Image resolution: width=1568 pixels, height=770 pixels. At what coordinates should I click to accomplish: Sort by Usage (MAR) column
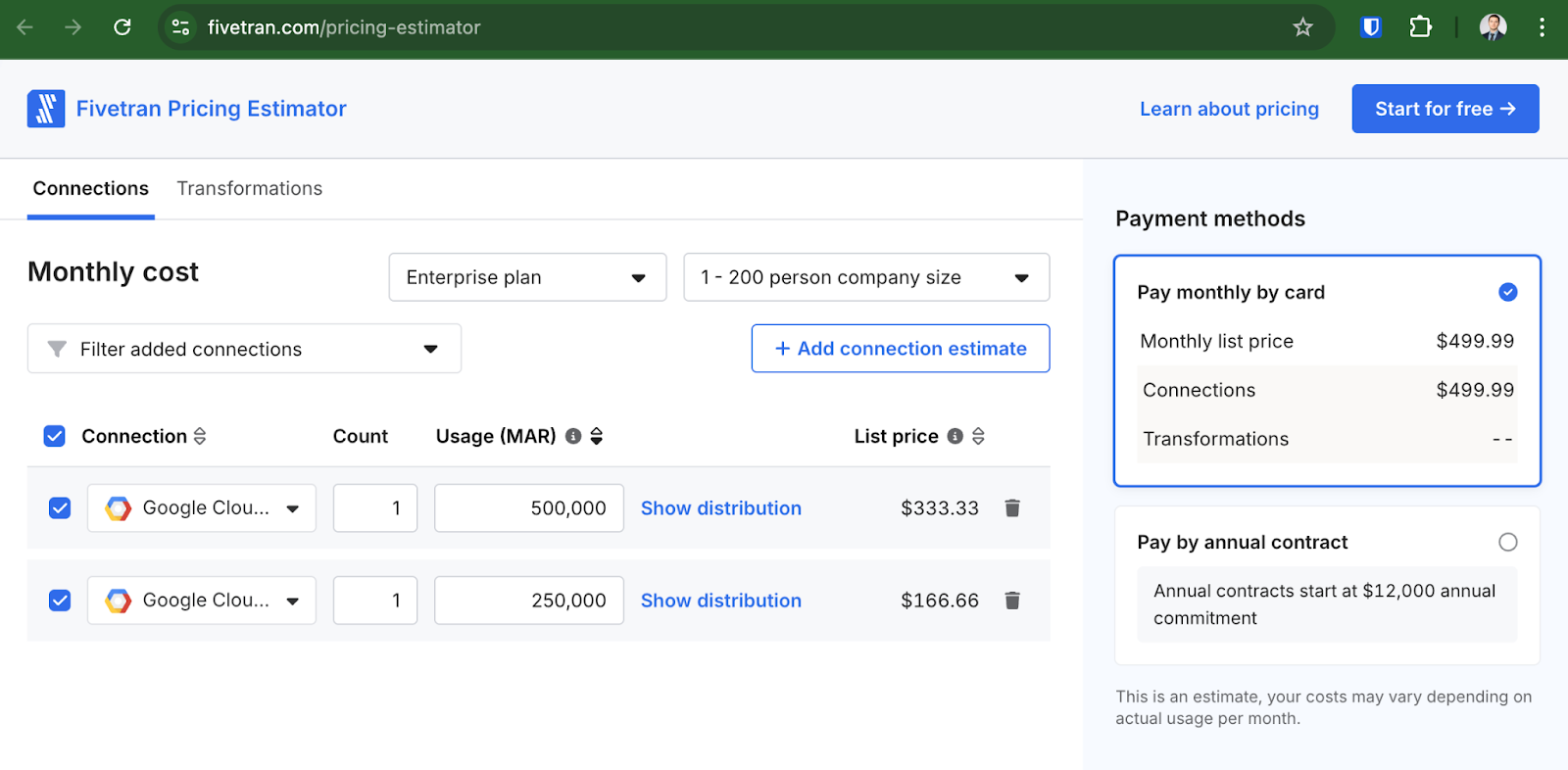597,436
